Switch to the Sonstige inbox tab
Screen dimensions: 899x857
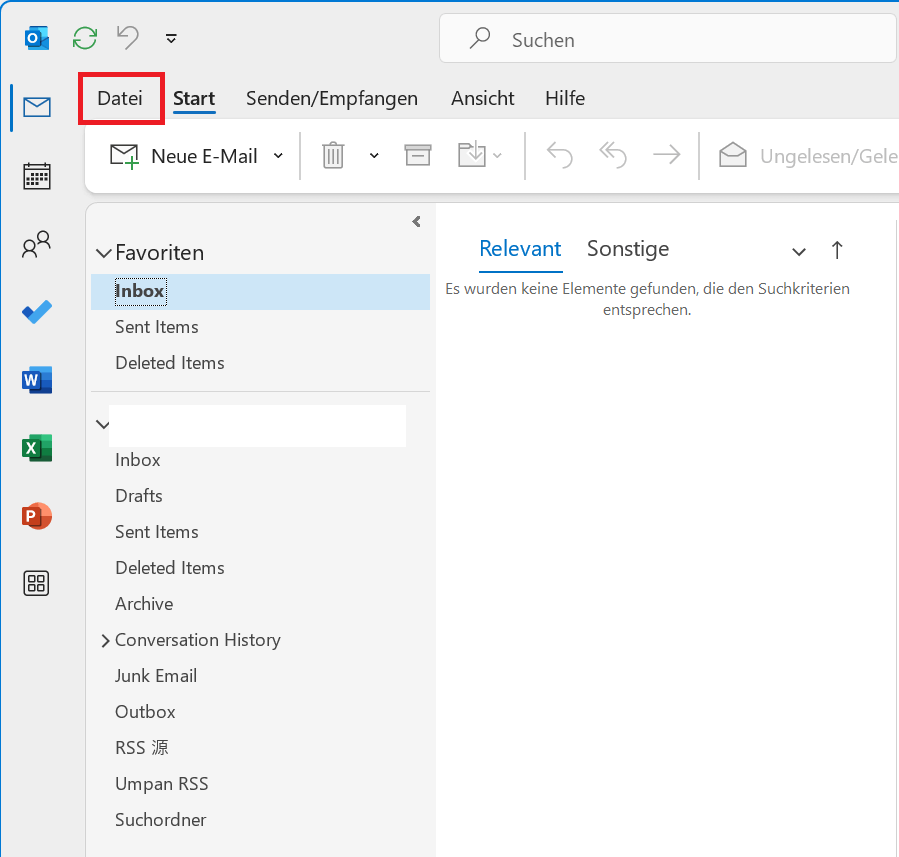pos(628,249)
